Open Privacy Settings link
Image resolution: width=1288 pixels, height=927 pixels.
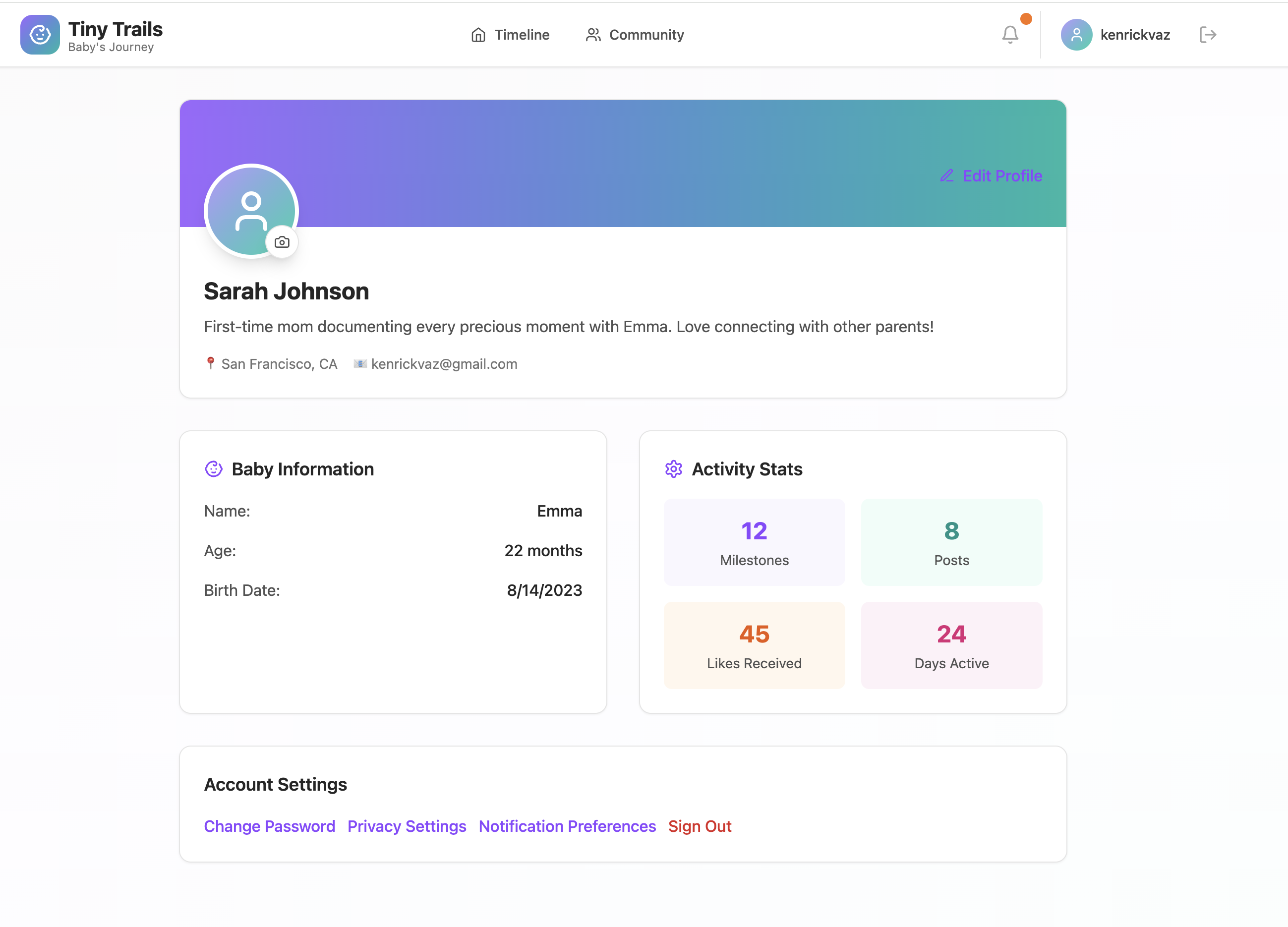(407, 826)
